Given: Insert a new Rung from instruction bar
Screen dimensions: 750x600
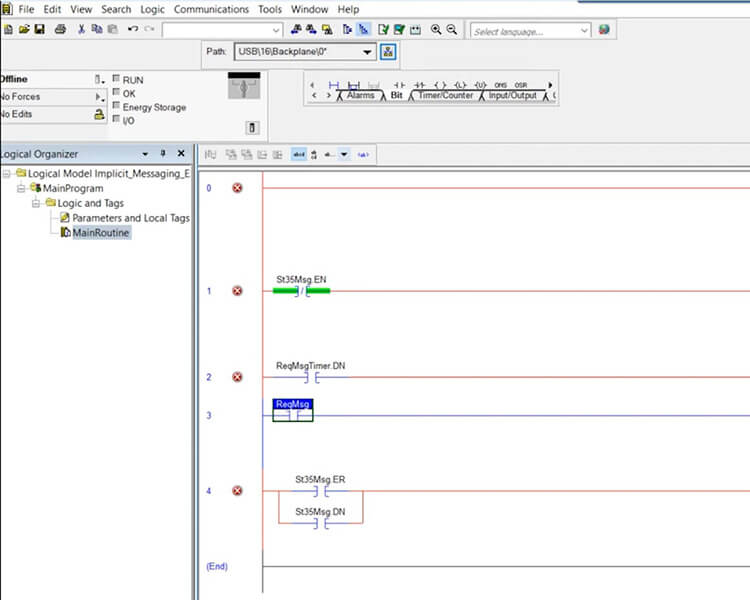Looking at the screenshot, I should click(334, 85).
